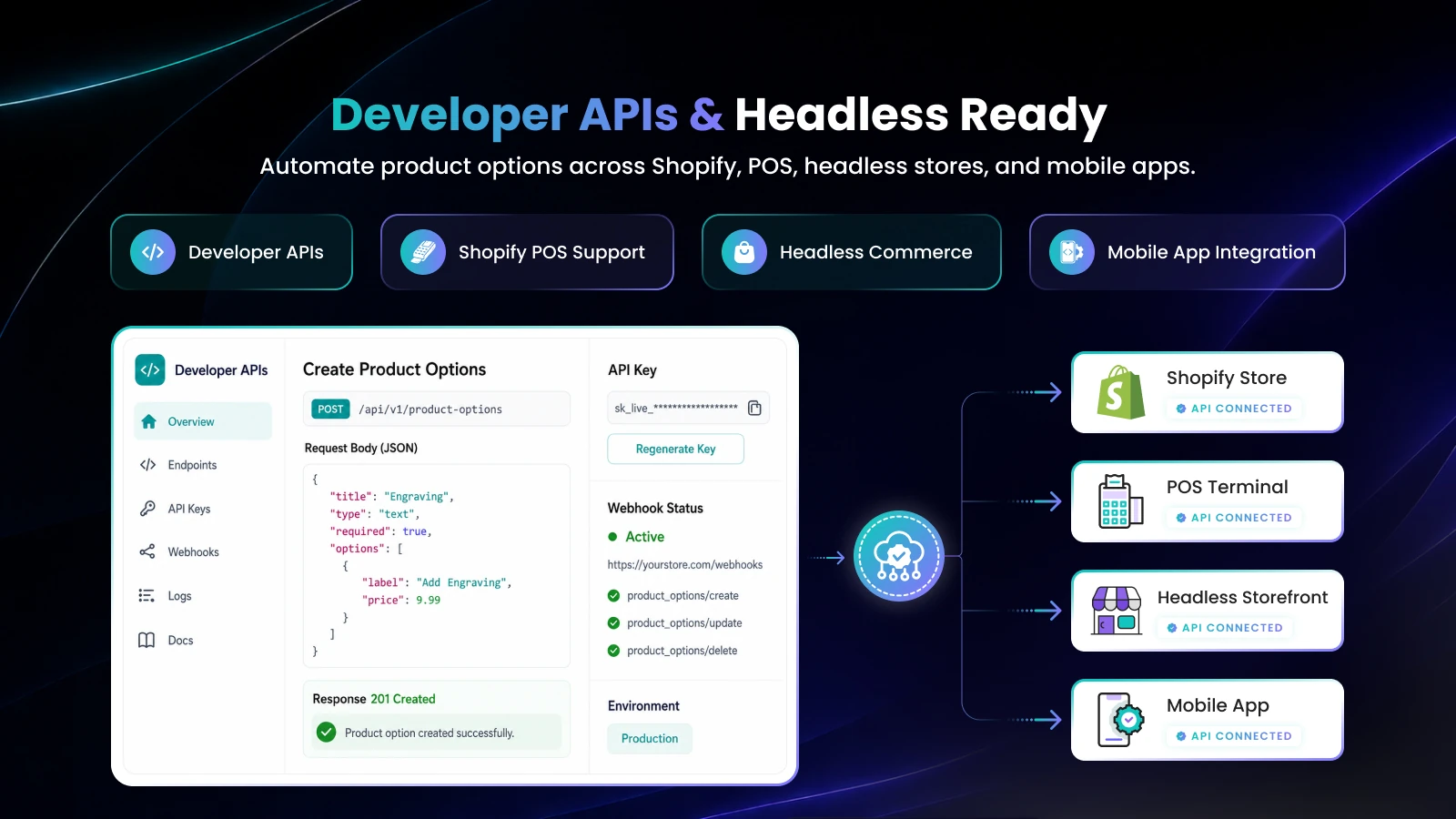Click the POST method badge
Image resolution: width=1456 pixels, height=819 pixels.
(330, 409)
